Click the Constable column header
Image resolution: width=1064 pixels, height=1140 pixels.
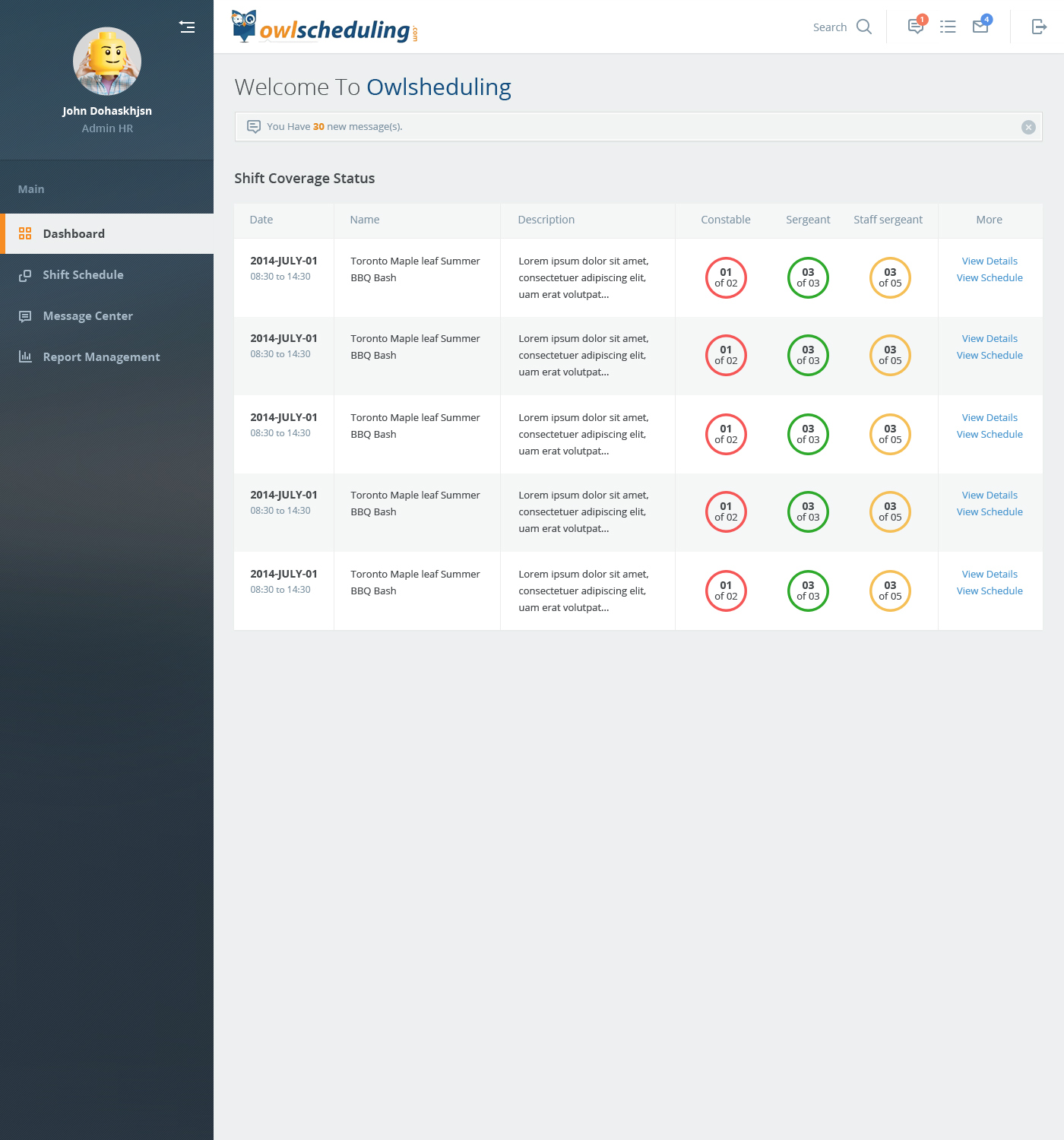pyautogui.click(x=726, y=220)
